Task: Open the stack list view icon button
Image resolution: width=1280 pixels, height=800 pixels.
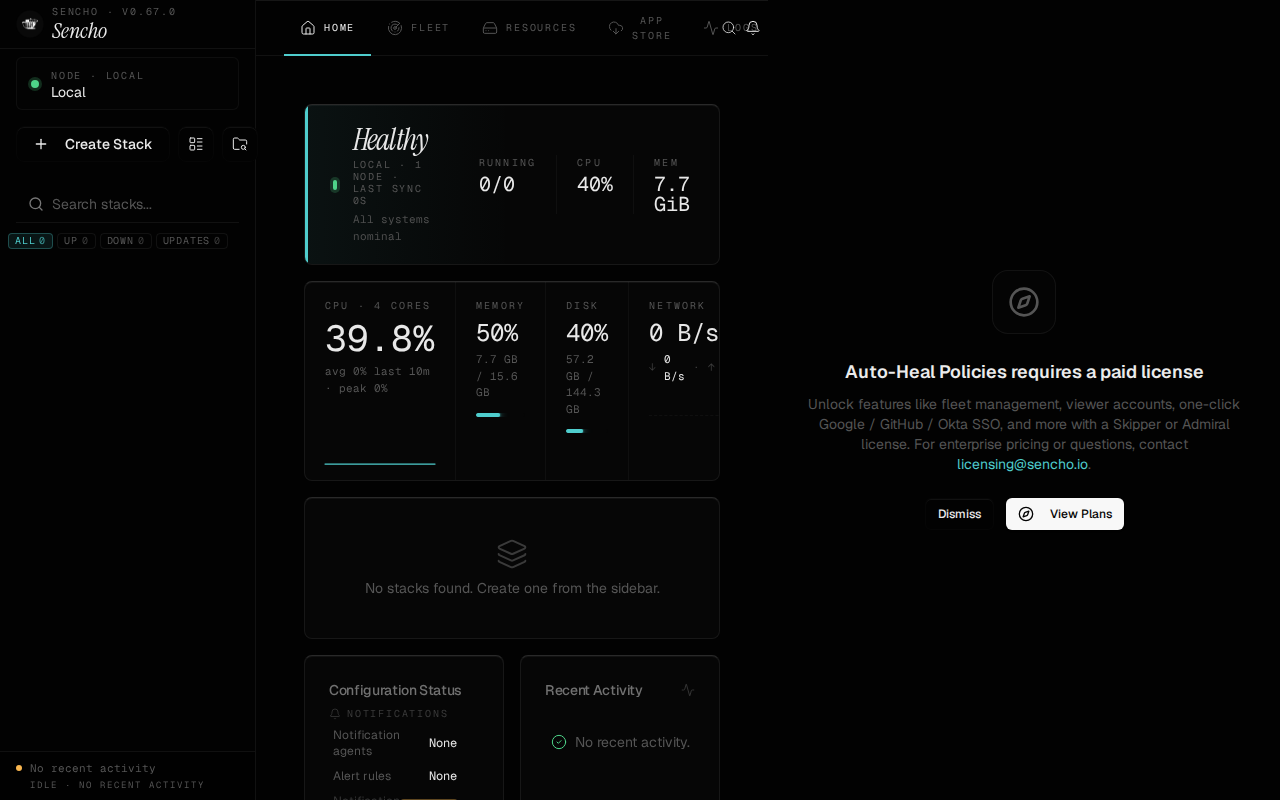Action: [x=196, y=144]
